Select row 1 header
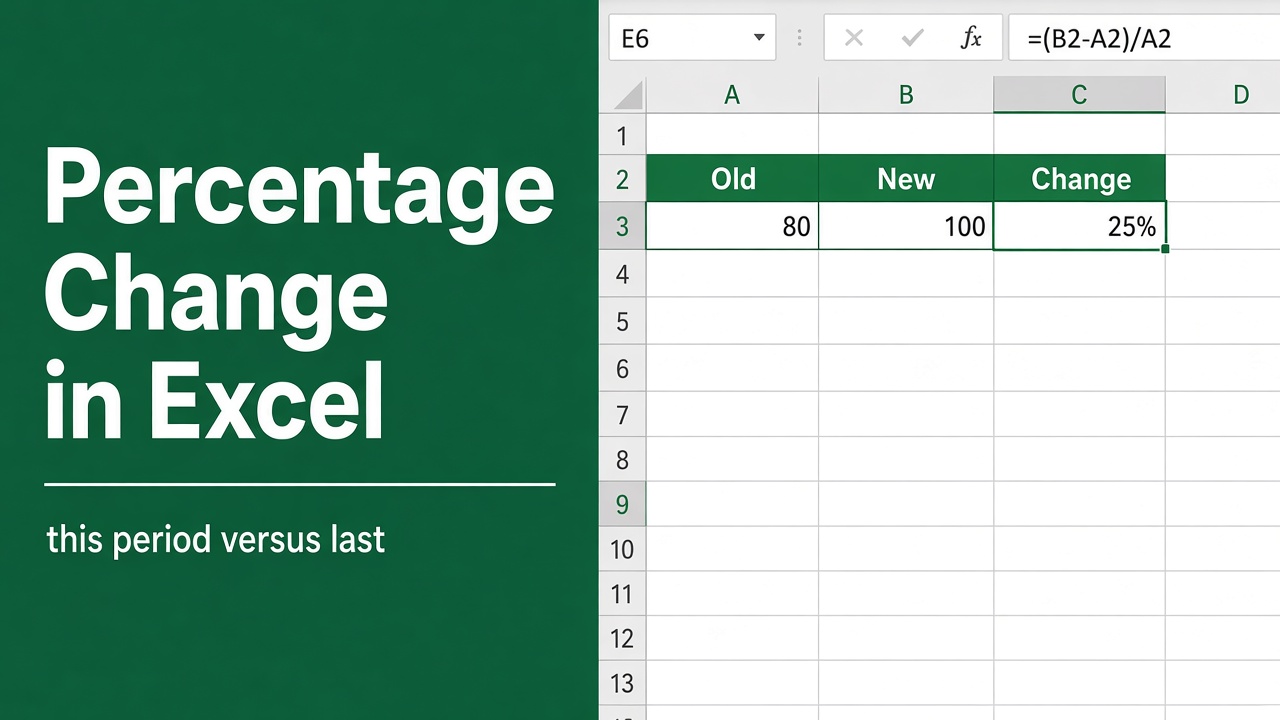1280x720 pixels. 623,135
